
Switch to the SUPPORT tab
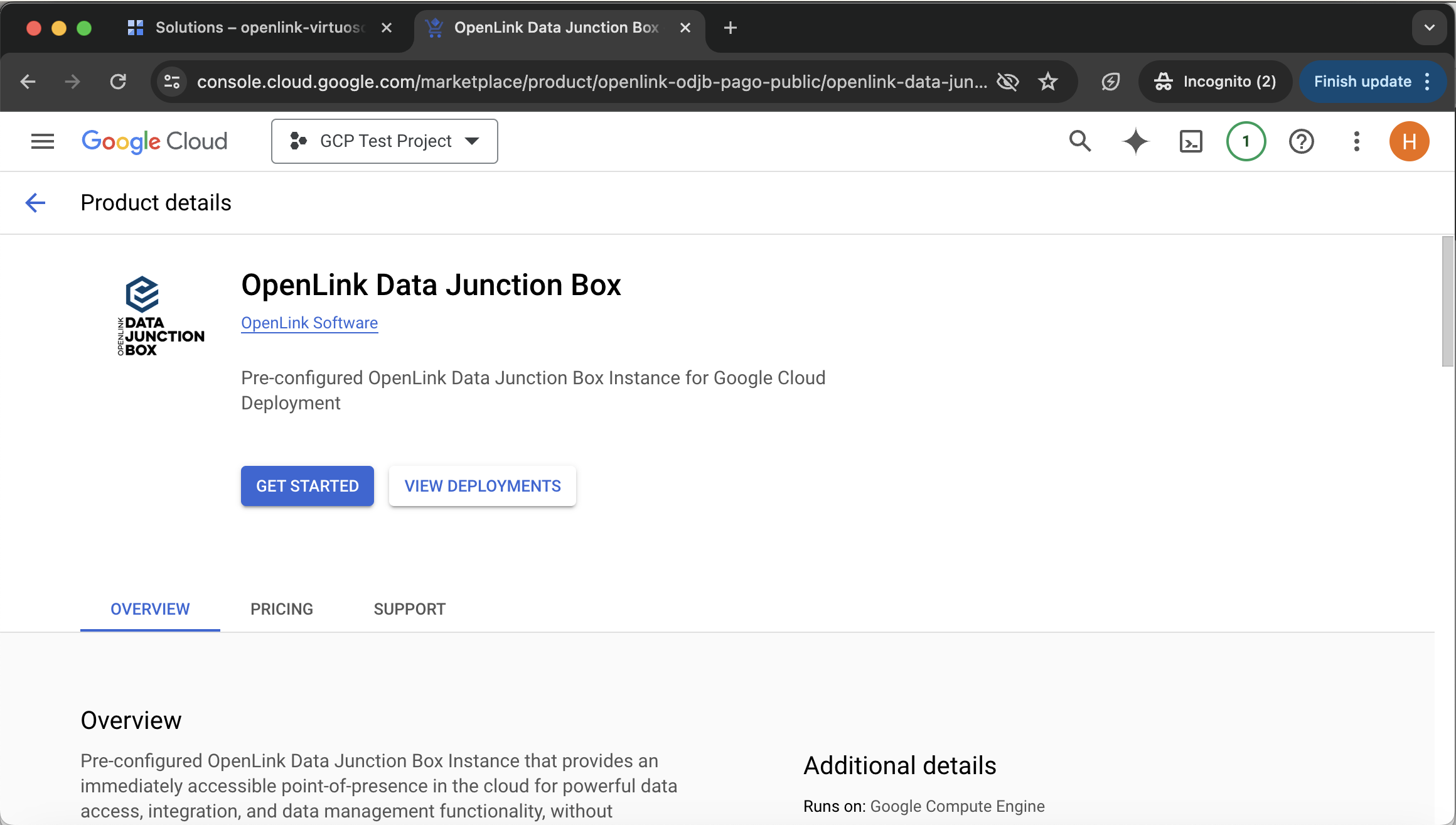410,609
